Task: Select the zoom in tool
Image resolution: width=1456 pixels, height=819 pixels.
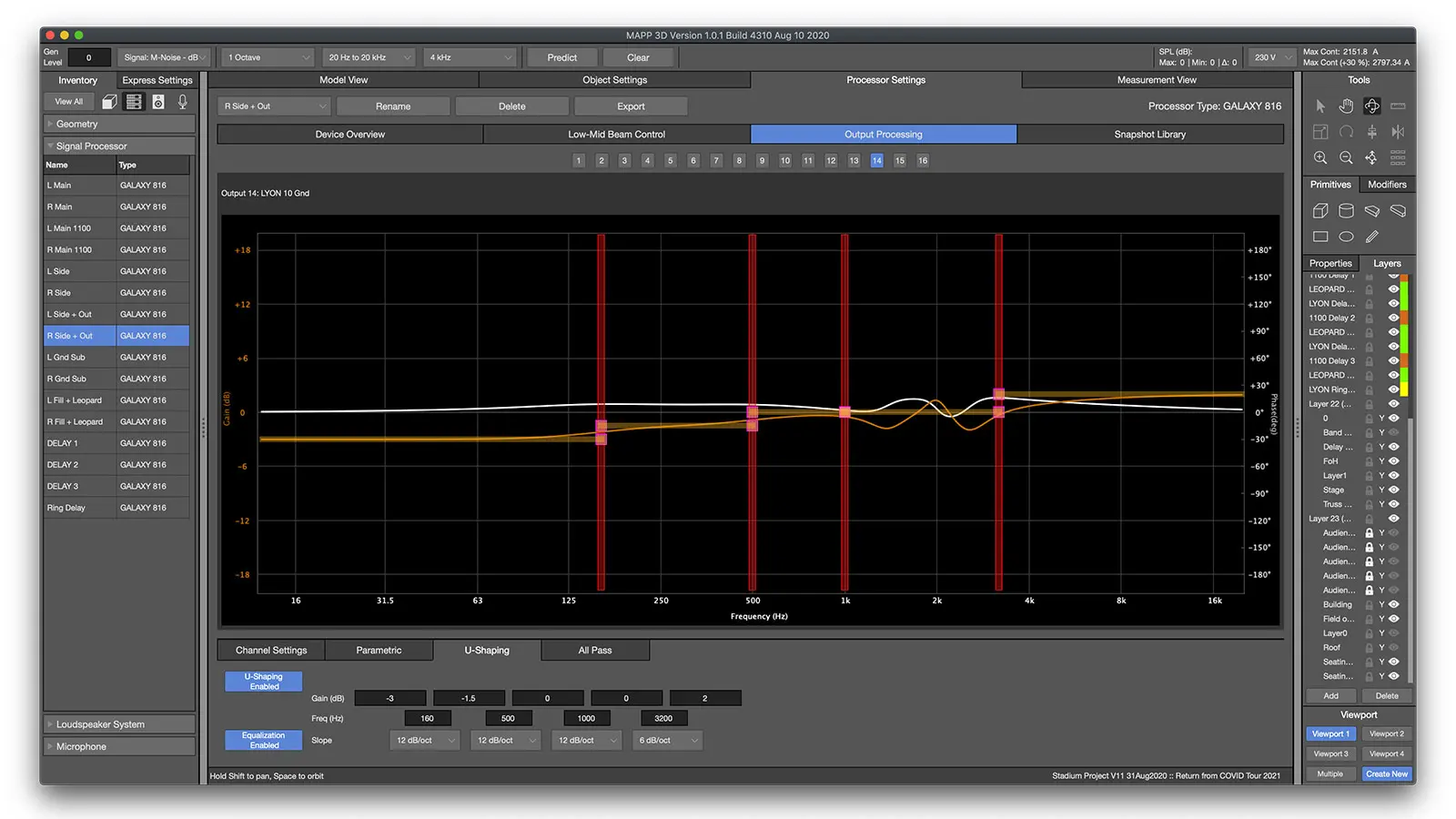Action: pos(1320,157)
